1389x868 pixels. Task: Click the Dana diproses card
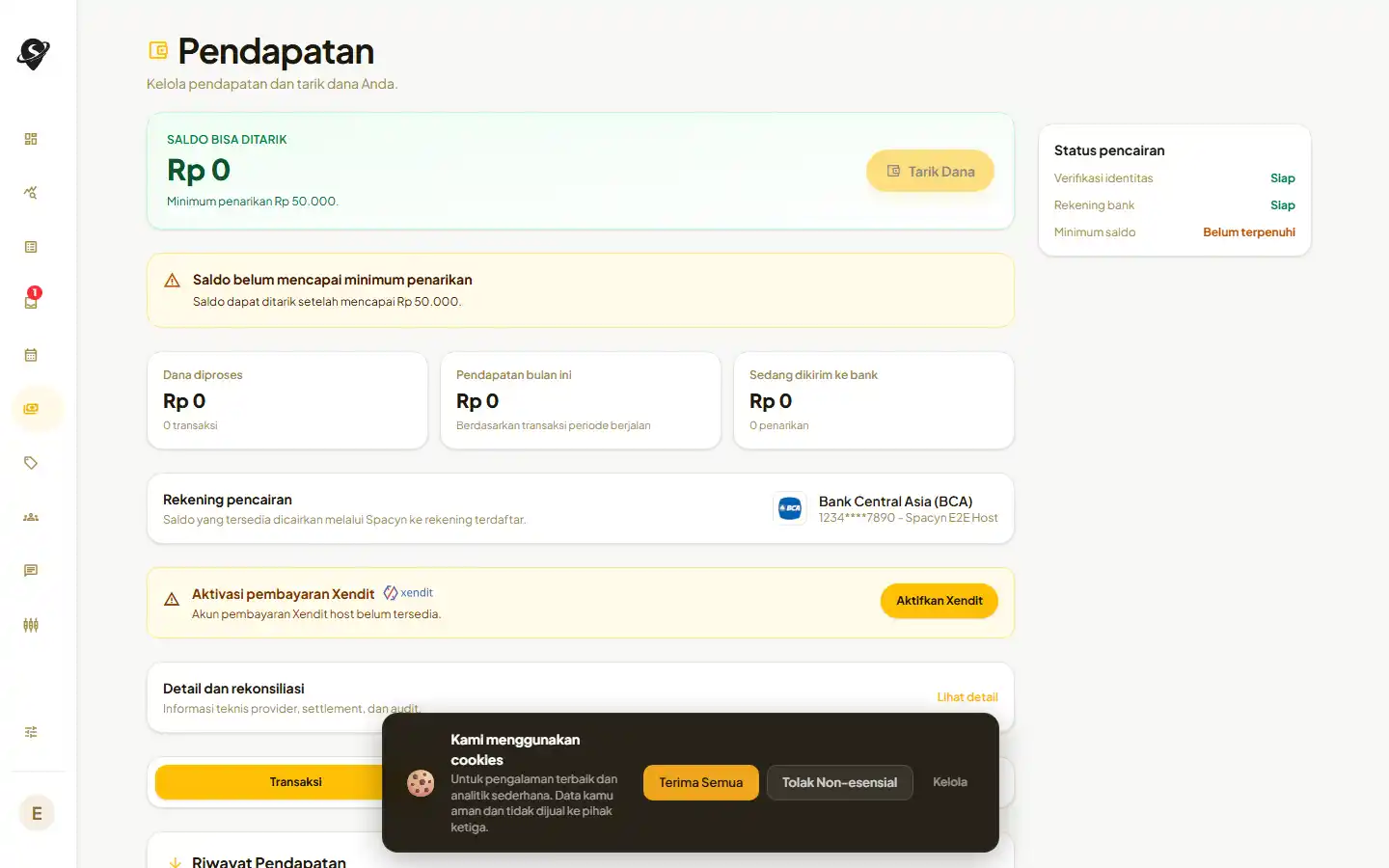click(x=287, y=400)
